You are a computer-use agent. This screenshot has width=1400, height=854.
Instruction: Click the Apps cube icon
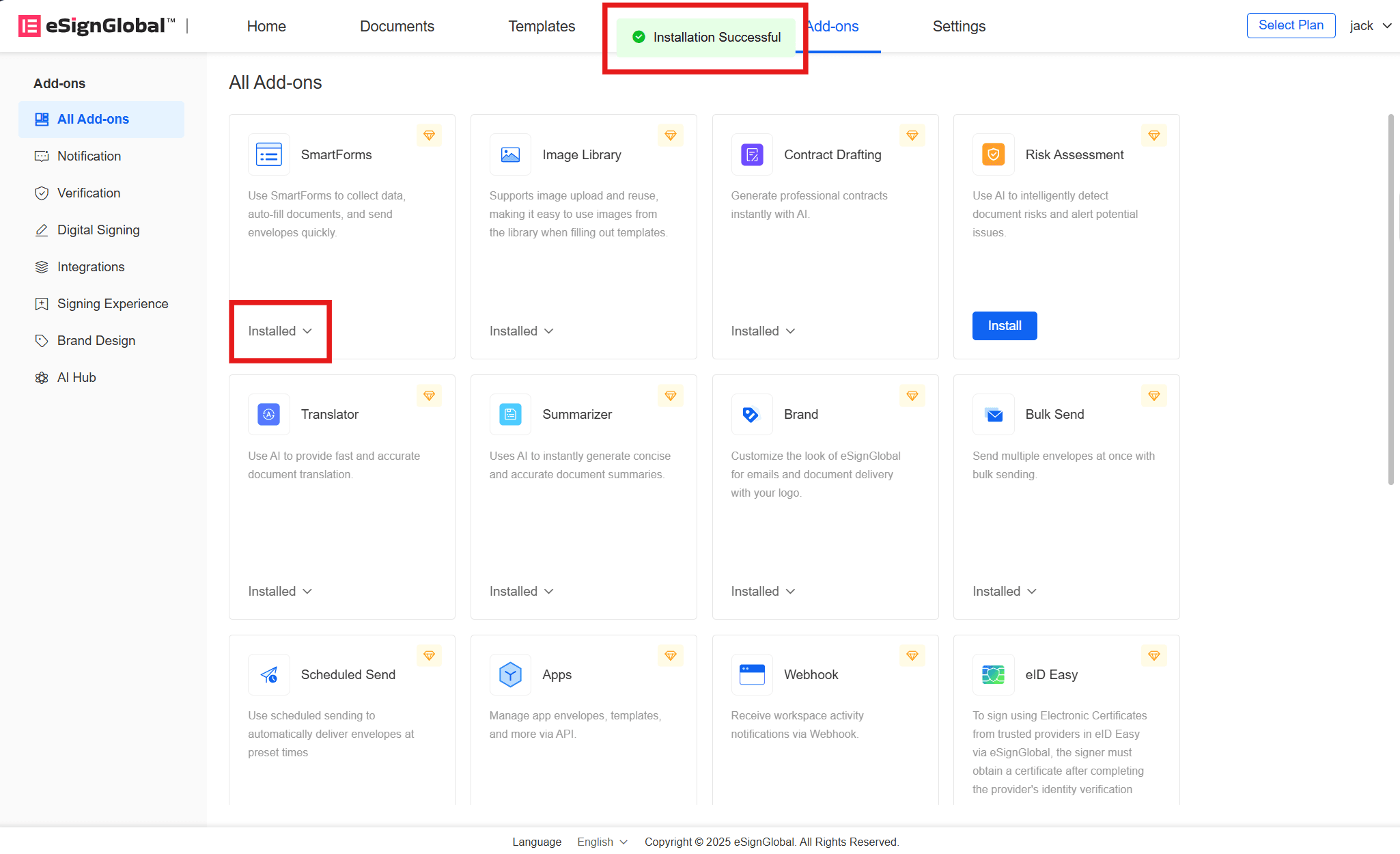(x=510, y=674)
